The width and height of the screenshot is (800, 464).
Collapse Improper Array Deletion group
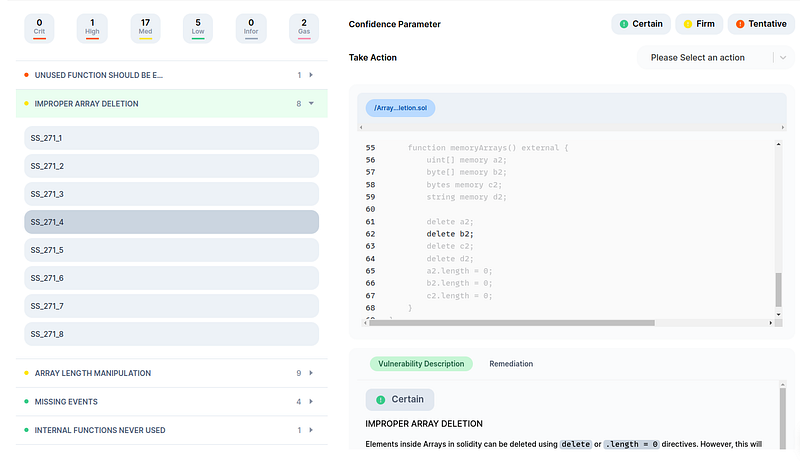(171, 104)
